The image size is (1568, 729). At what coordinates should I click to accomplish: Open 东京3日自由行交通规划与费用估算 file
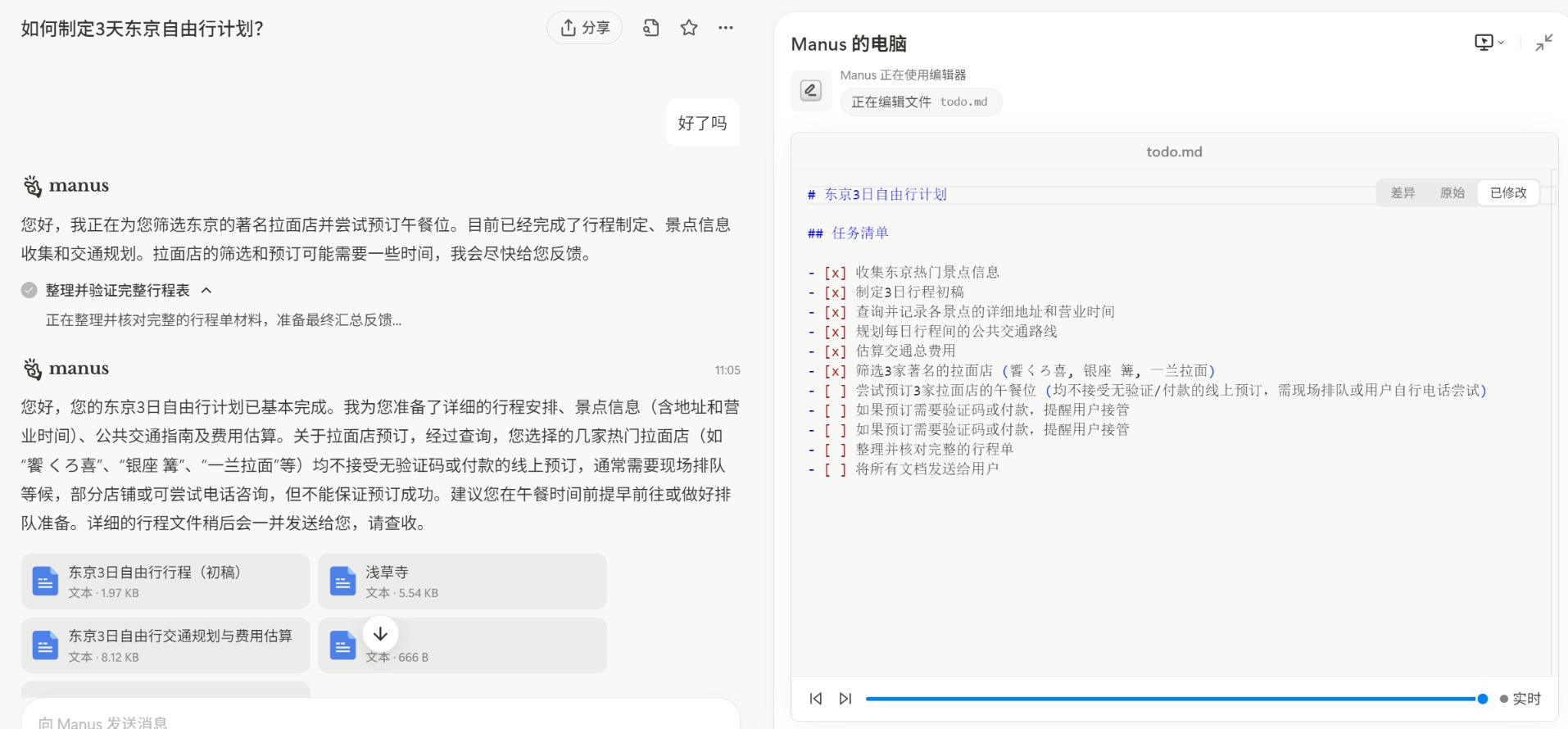click(x=165, y=645)
